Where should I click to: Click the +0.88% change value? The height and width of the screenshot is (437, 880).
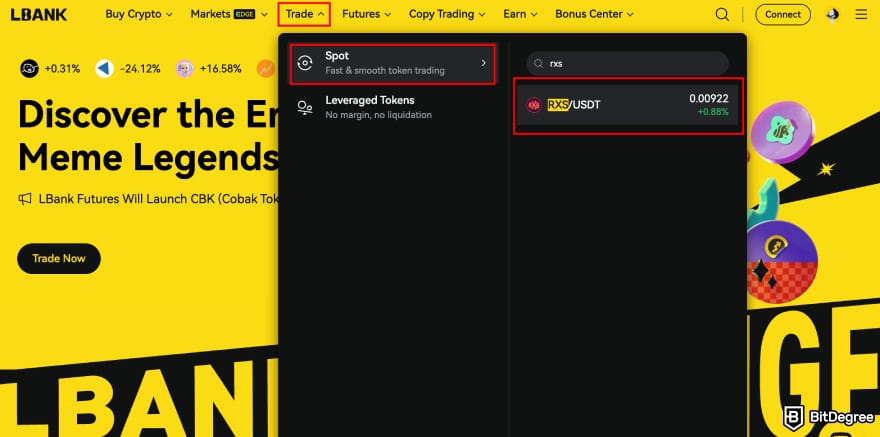click(713, 112)
